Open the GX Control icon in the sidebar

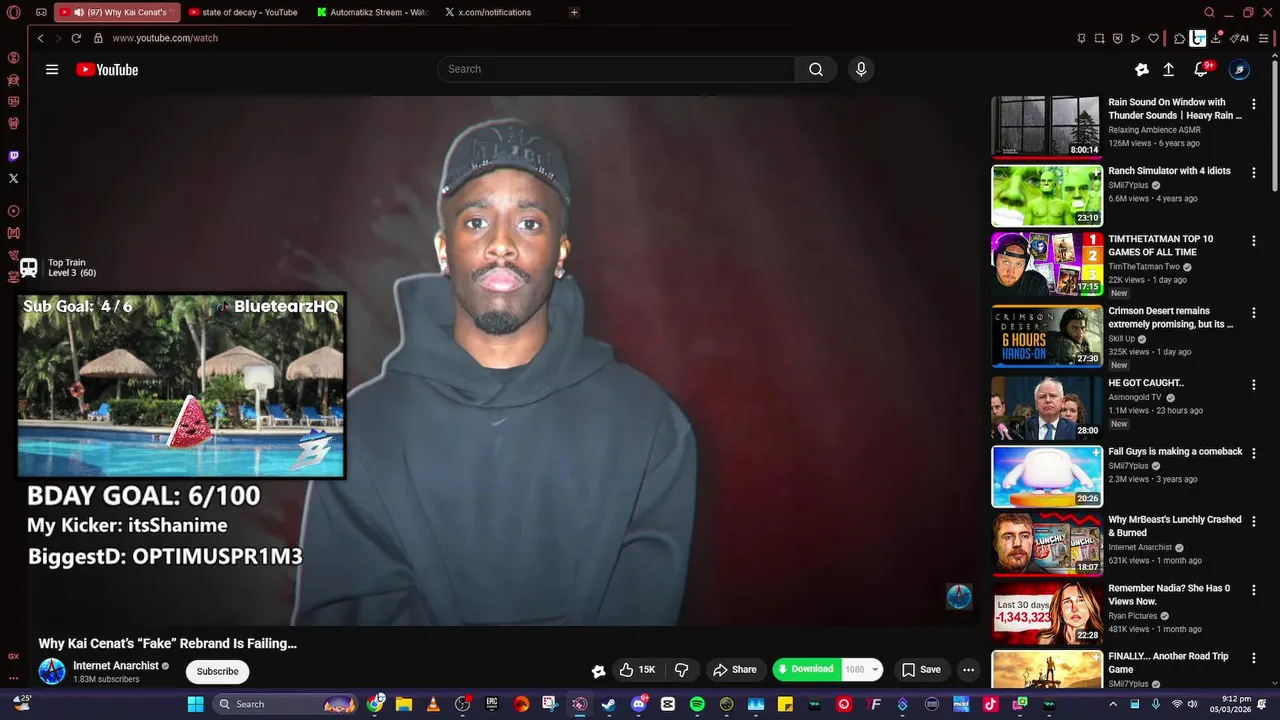click(x=13, y=656)
